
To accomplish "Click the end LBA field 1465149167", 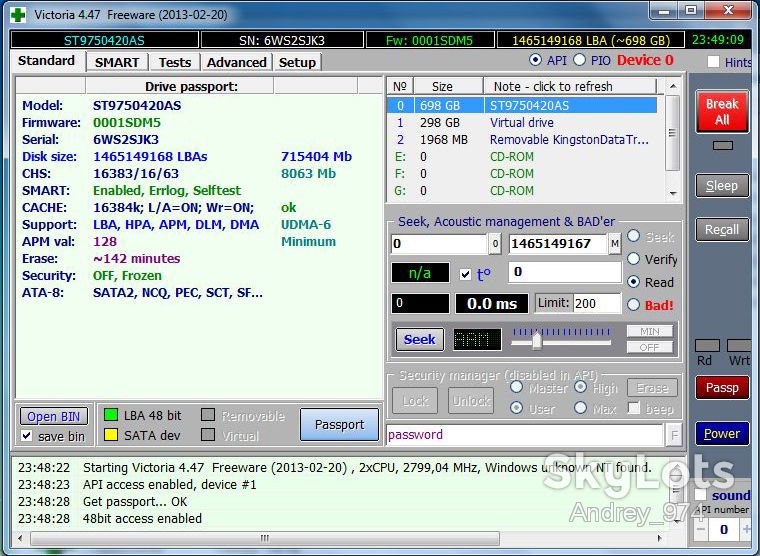I will pyautogui.click(x=557, y=243).
